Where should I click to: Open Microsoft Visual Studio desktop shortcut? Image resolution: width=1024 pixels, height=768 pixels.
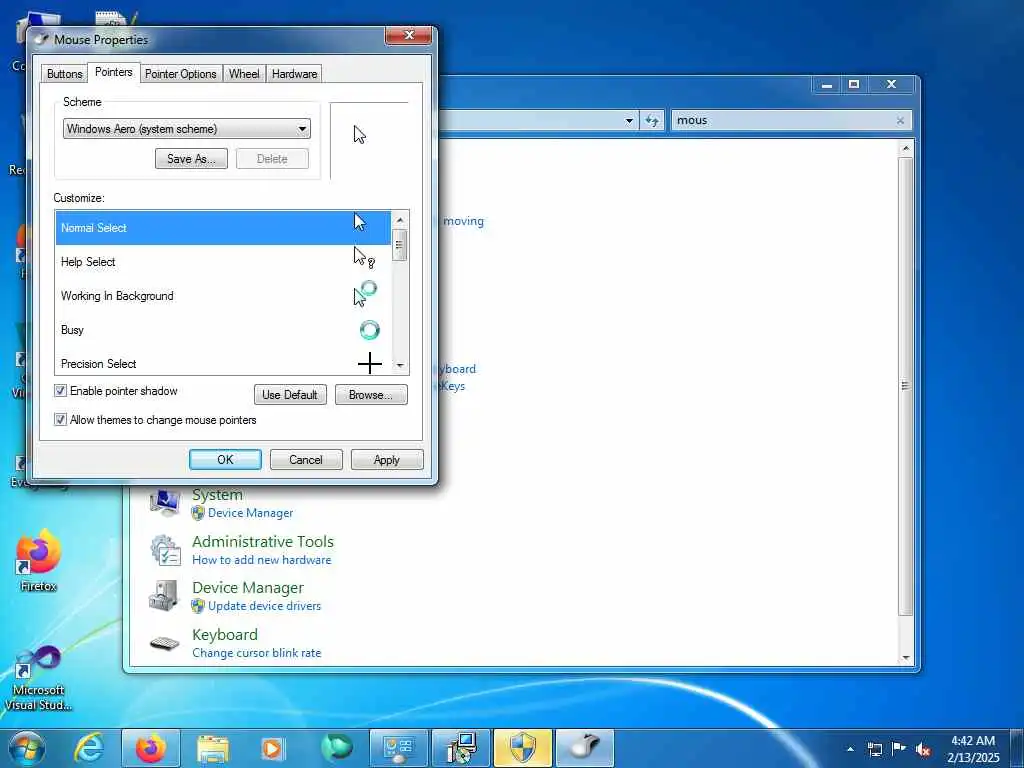[x=39, y=678]
